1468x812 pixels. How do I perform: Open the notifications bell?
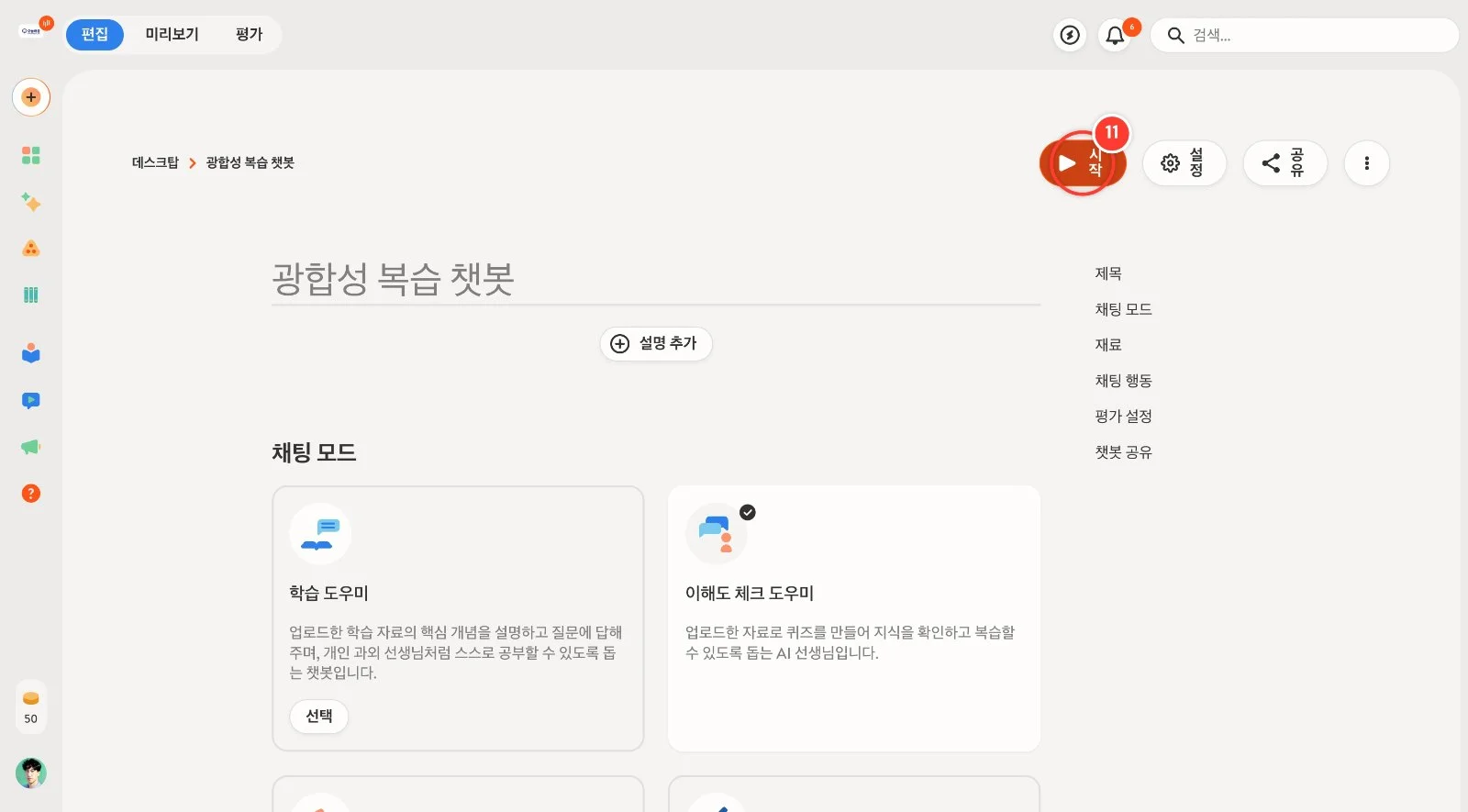click(1115, 35)
